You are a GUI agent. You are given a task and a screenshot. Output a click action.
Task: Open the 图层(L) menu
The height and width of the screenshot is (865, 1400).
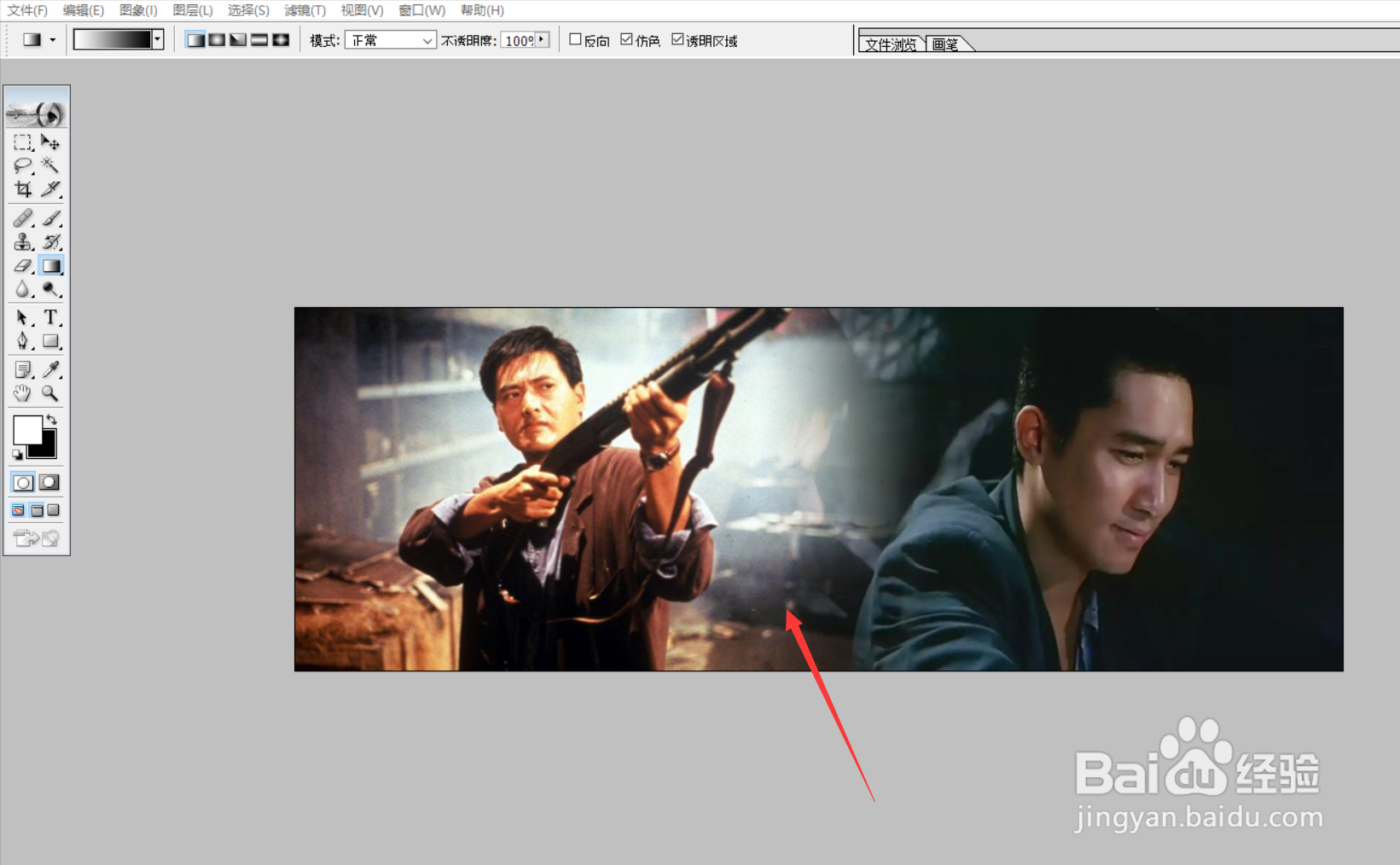(x=193, y=10)
